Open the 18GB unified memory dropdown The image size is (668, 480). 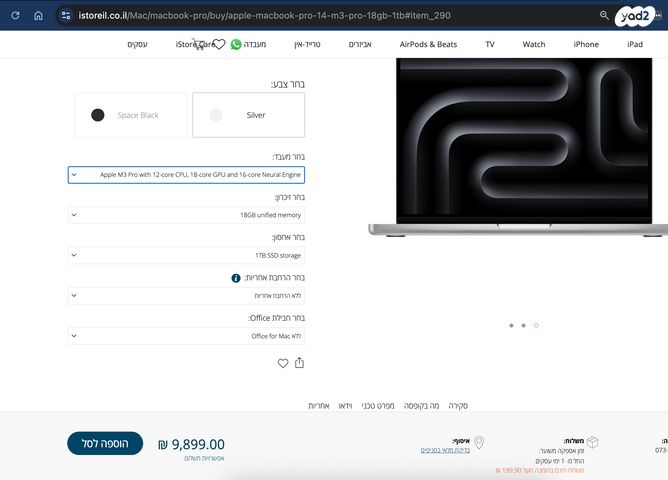click(186, 215)
